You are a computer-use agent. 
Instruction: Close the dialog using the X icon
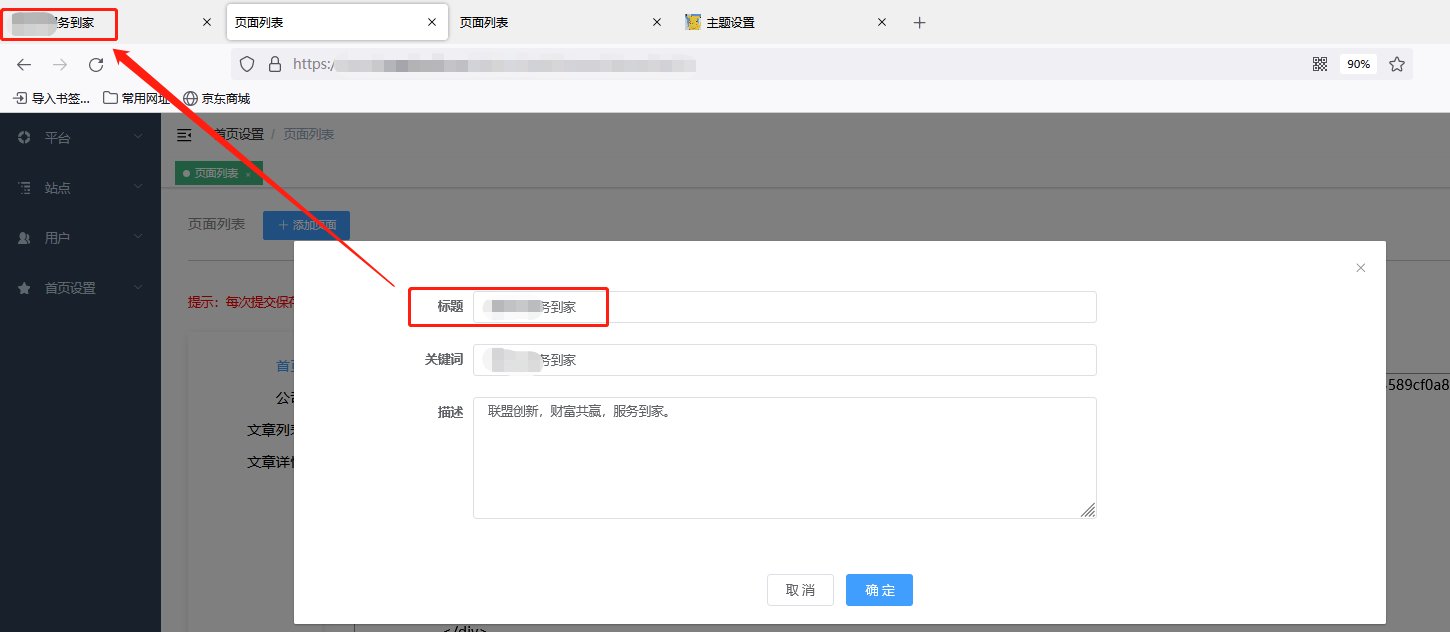(x=1360, y=268)
